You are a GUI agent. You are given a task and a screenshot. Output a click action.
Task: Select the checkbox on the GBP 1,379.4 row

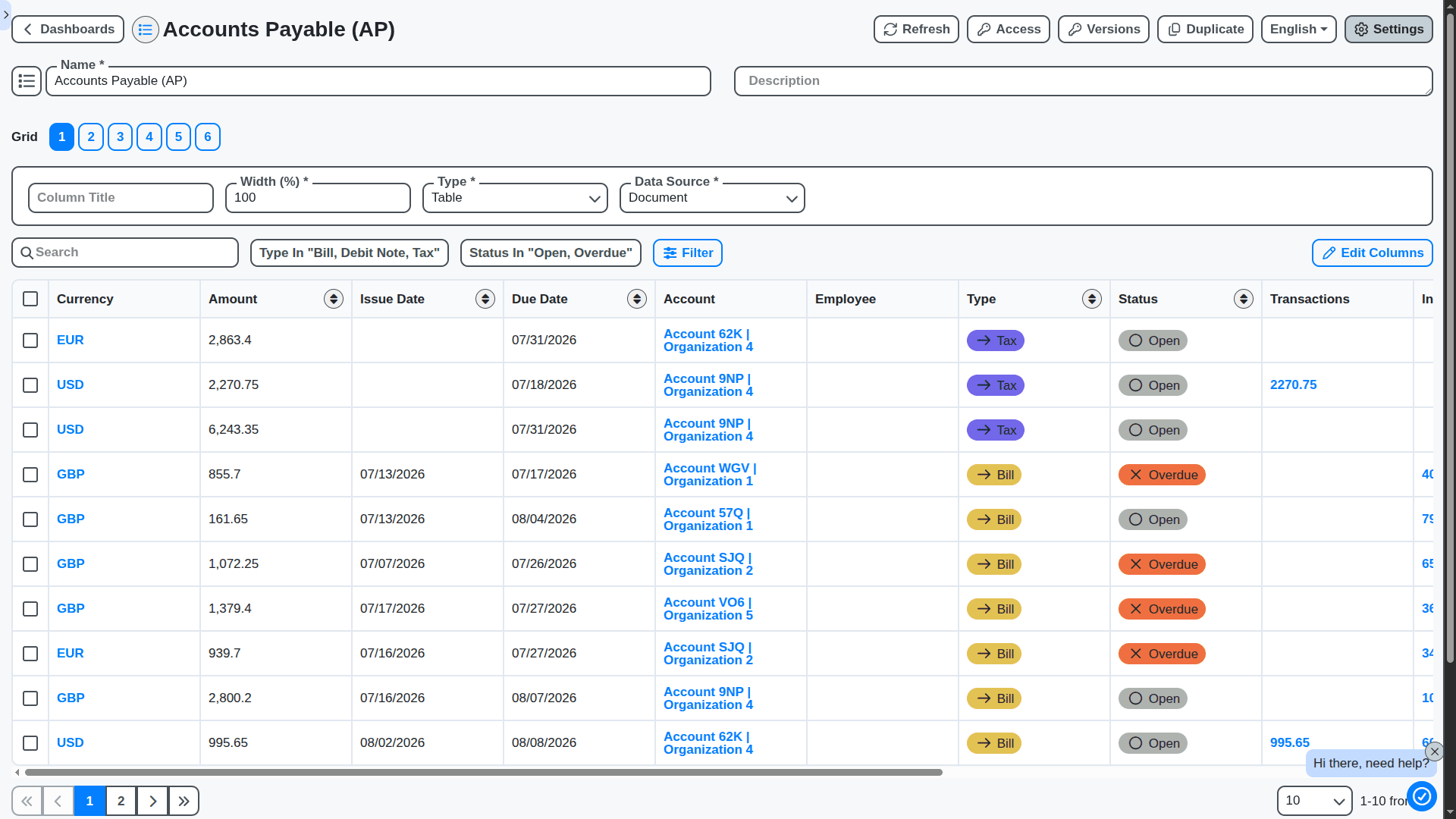click(x=30, y=609)
